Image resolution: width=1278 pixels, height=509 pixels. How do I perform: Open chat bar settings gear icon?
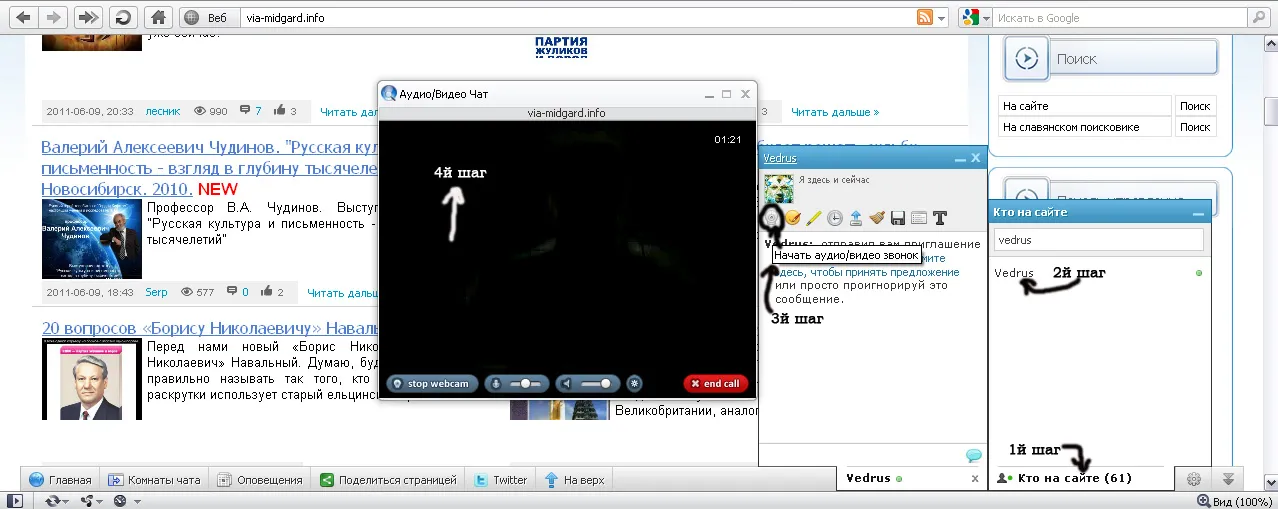(x=1193, y=479)
